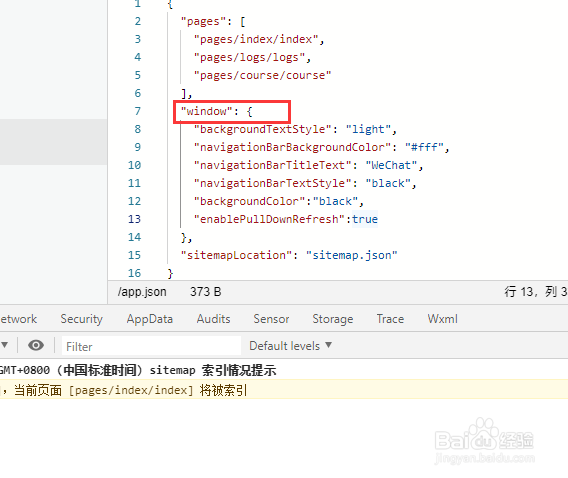Screen dimensions: 568x478
Task: Click the "navigationBarTitleText" key
Action: click(x=272, y=165)
